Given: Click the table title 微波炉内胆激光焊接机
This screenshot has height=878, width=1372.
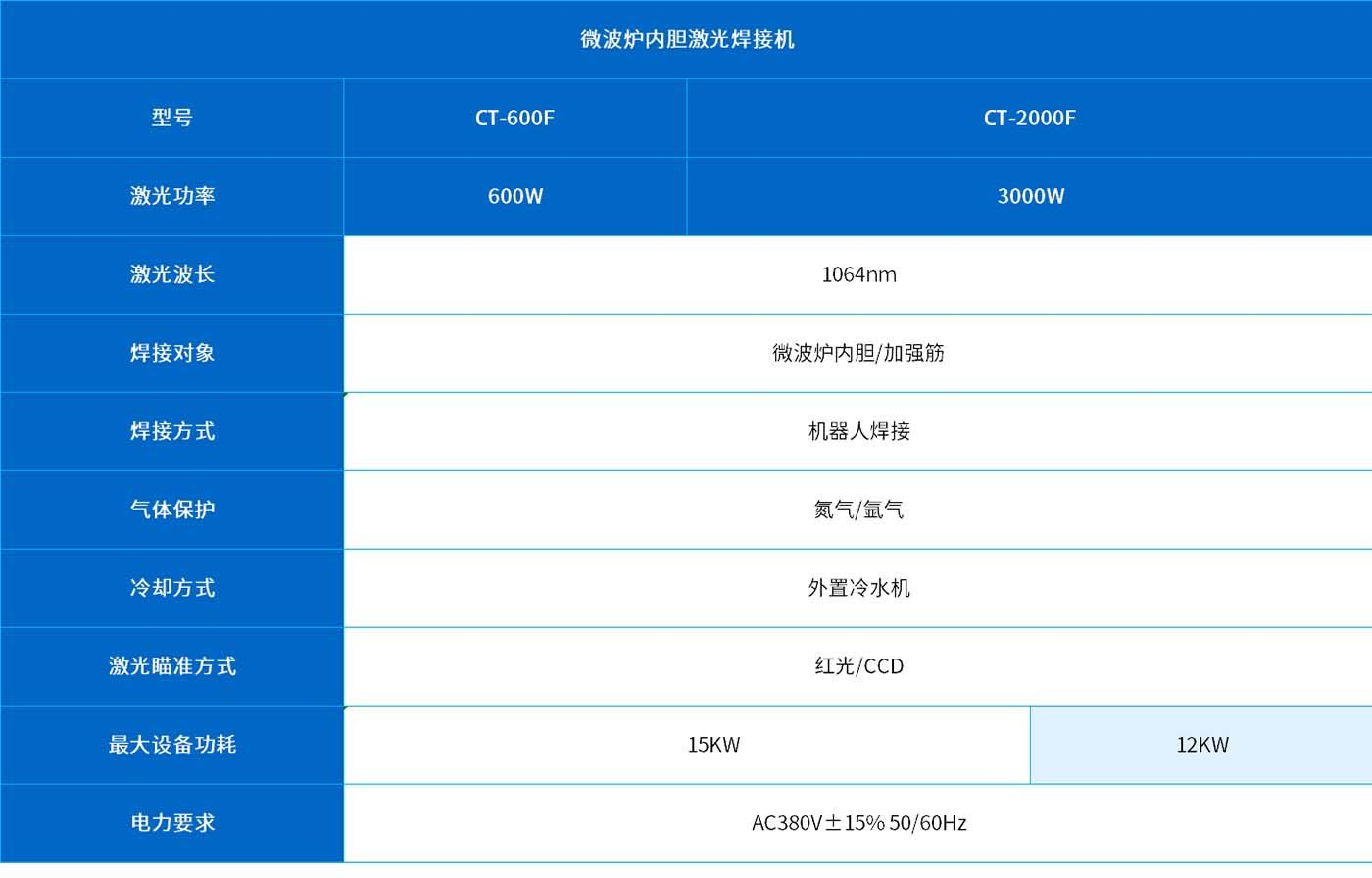Looking at the screenshot, I should pyautogui.click(x=686, y=39).
